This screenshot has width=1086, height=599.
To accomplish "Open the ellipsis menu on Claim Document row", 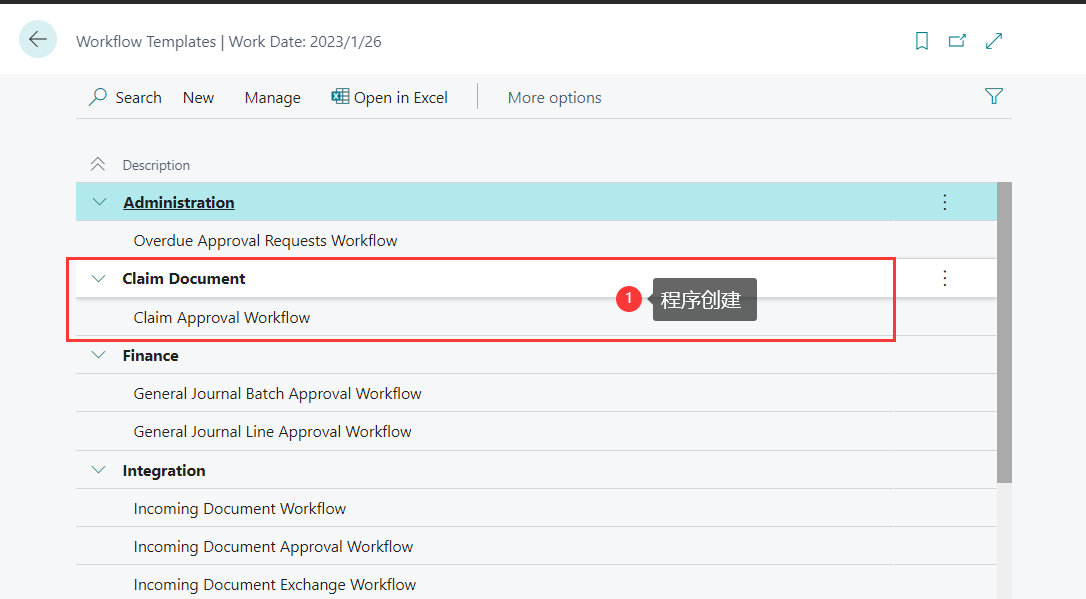I will coord(944,278).
